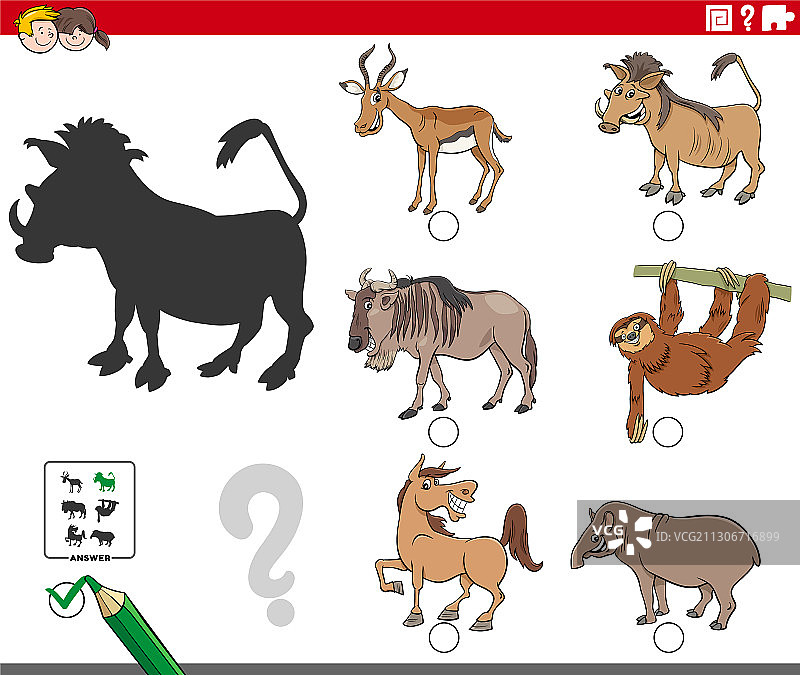
Task: Select the answer circle under the warthog
Action: 668,226
